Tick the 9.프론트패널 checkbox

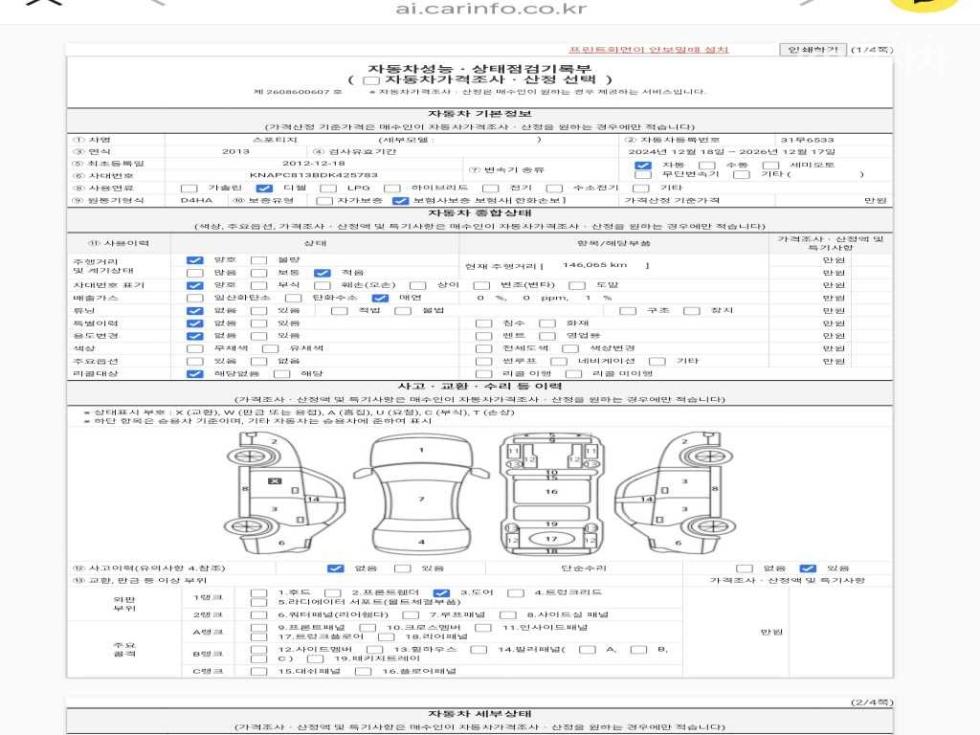(x=258, y=628)
